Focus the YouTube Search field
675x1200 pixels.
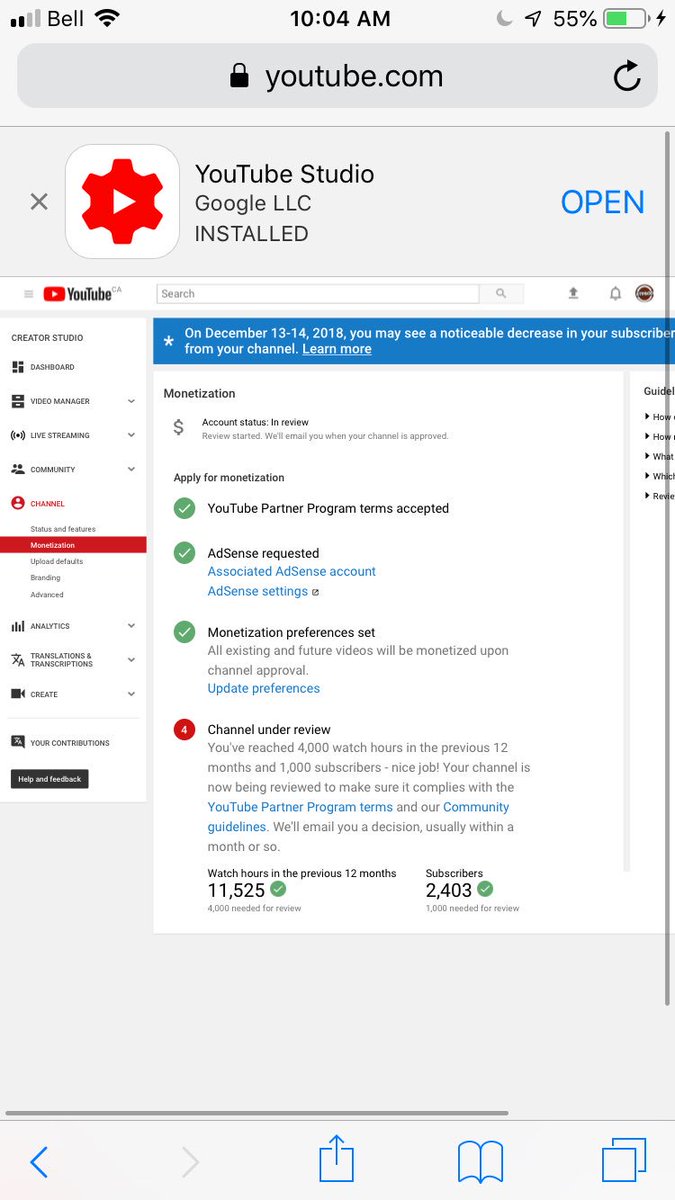point(318,294)
